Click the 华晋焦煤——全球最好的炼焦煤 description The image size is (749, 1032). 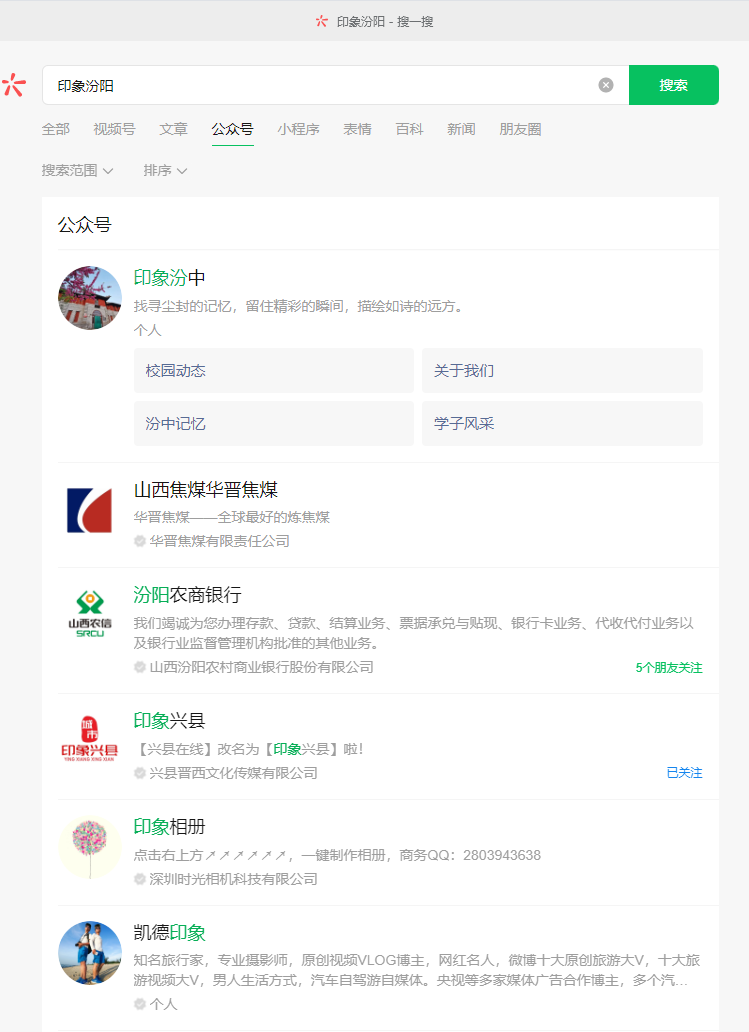click(x=232, y=517)
